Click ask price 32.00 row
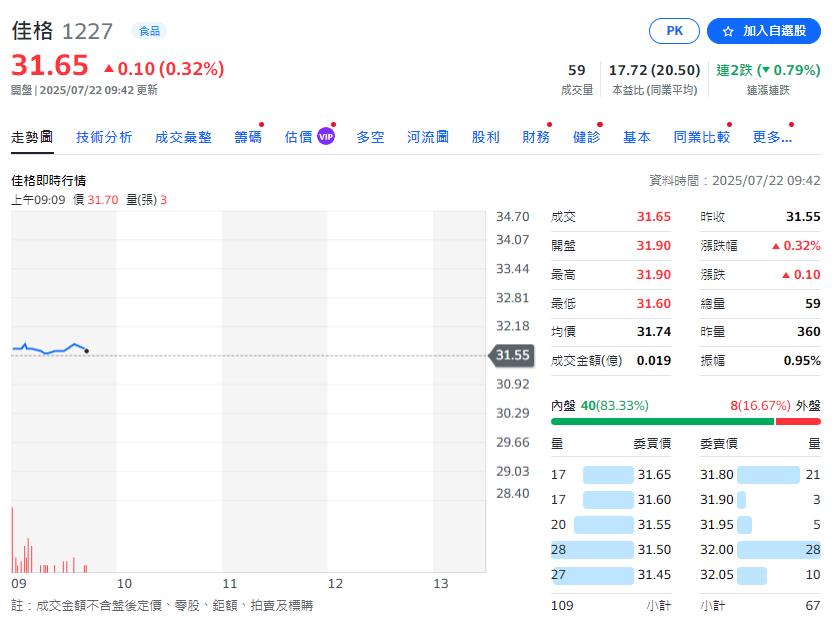 pos(760,549)
